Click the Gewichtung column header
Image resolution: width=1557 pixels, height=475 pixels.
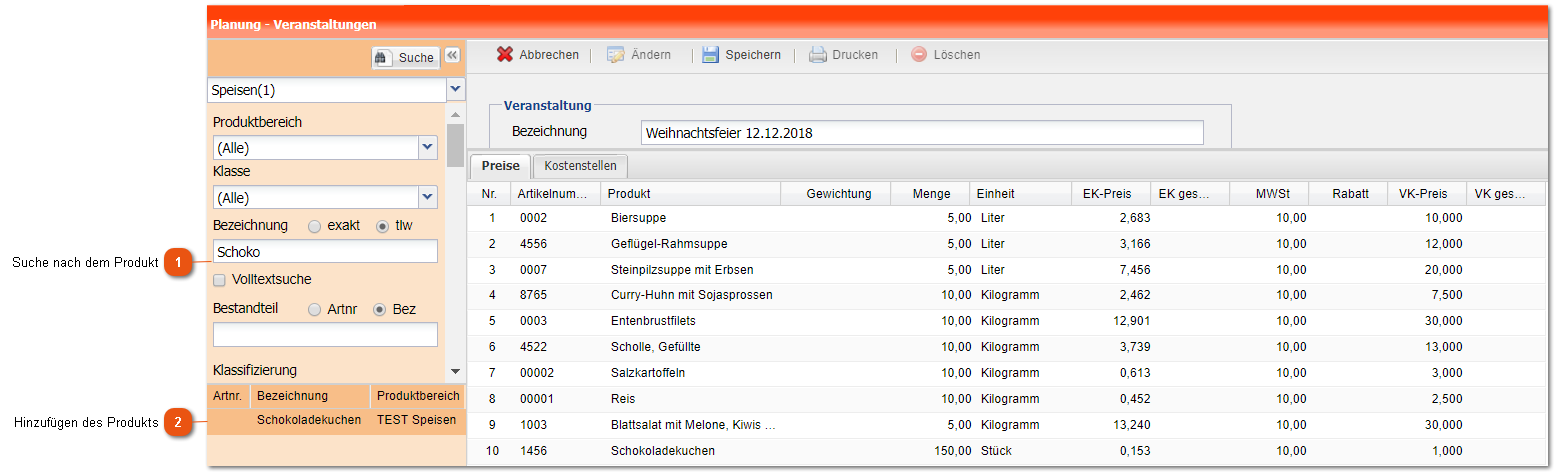(x=836, y=194)
